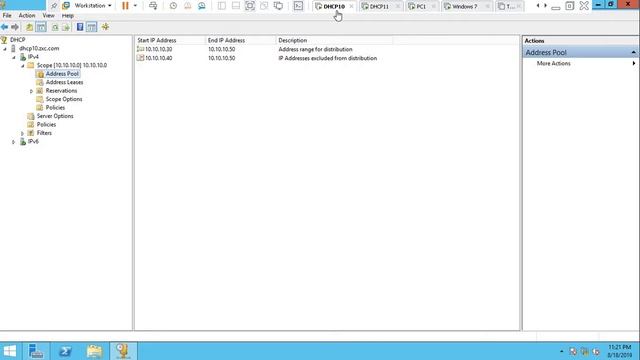Switch to the DHCP11 tab
This screenshot has width=640, height=360.
click(x=379, y=7)
